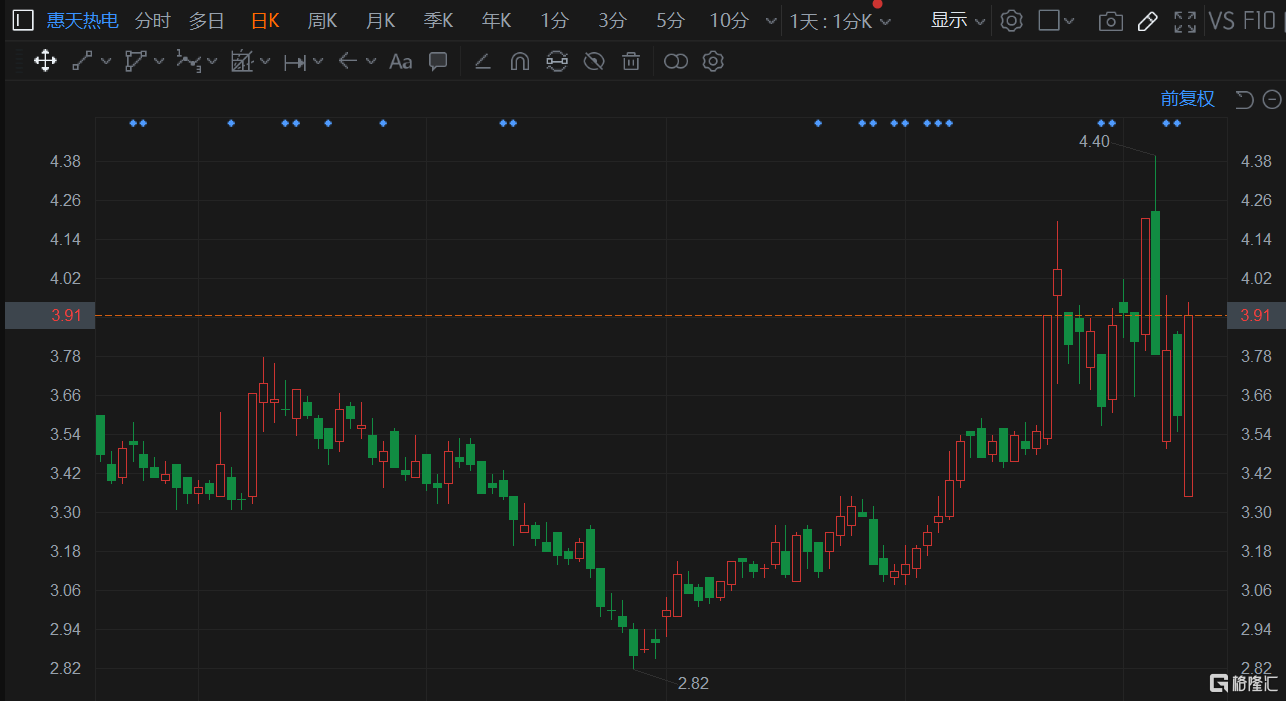Screen dimensions: 1286x701
Task: Switch to 年K tab
Action: [496, 20]
